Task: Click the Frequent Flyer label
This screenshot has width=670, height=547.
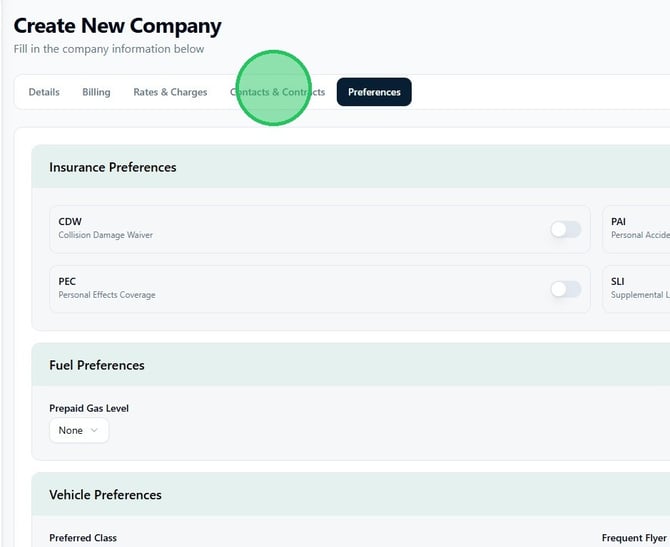Action: 634,538
